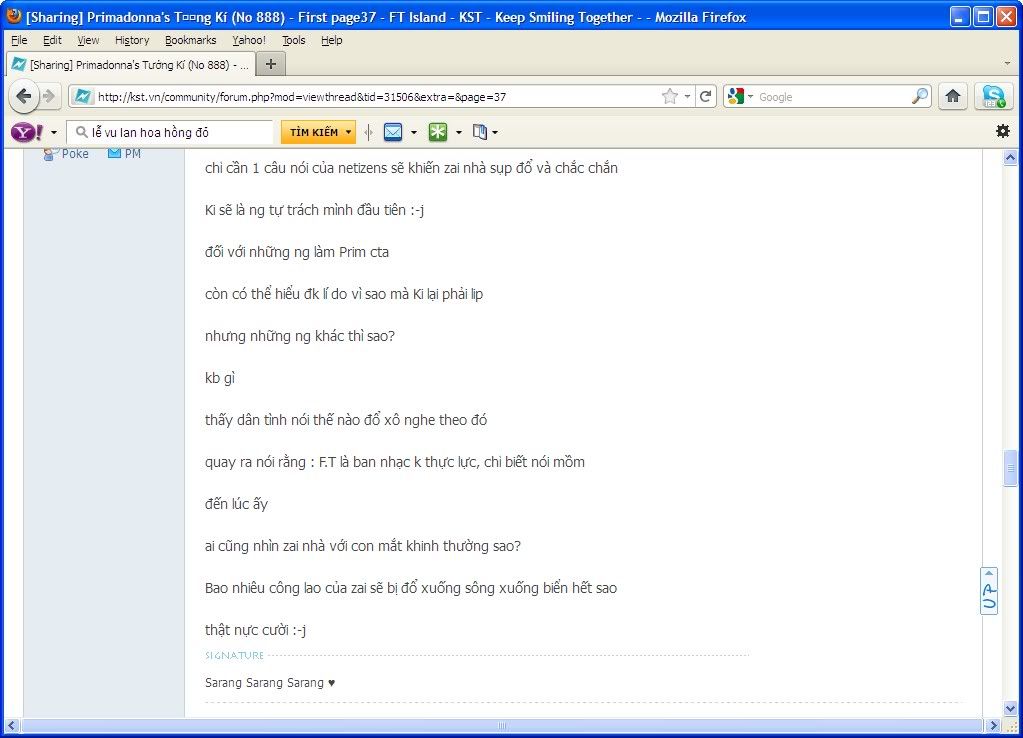Click the search magnifier in Google box
1023x738 pixels.
point(919,97)
